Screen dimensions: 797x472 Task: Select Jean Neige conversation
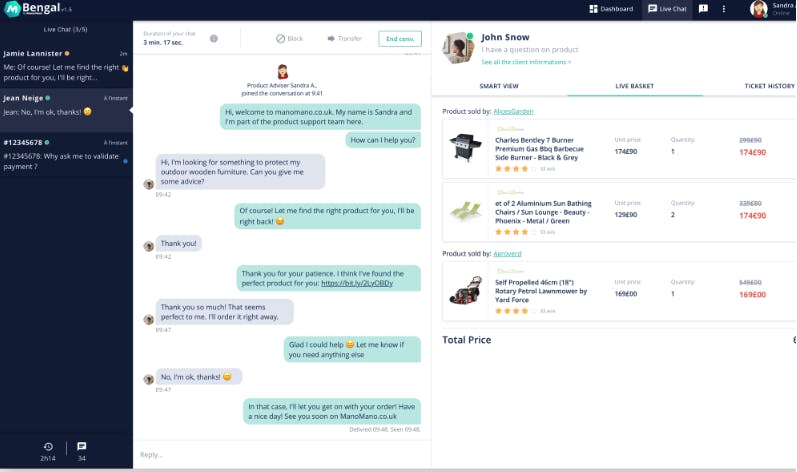66,109
